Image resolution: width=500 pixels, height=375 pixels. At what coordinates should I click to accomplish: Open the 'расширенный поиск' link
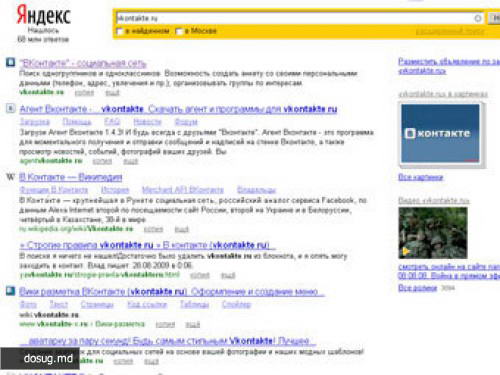point(450,31)
